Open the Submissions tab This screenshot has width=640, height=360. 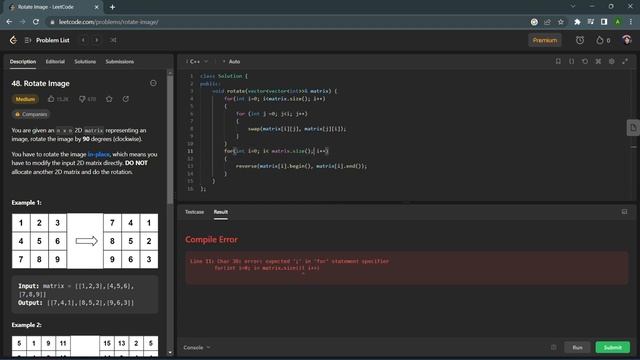pyautogui.click(x=120, y=62)
